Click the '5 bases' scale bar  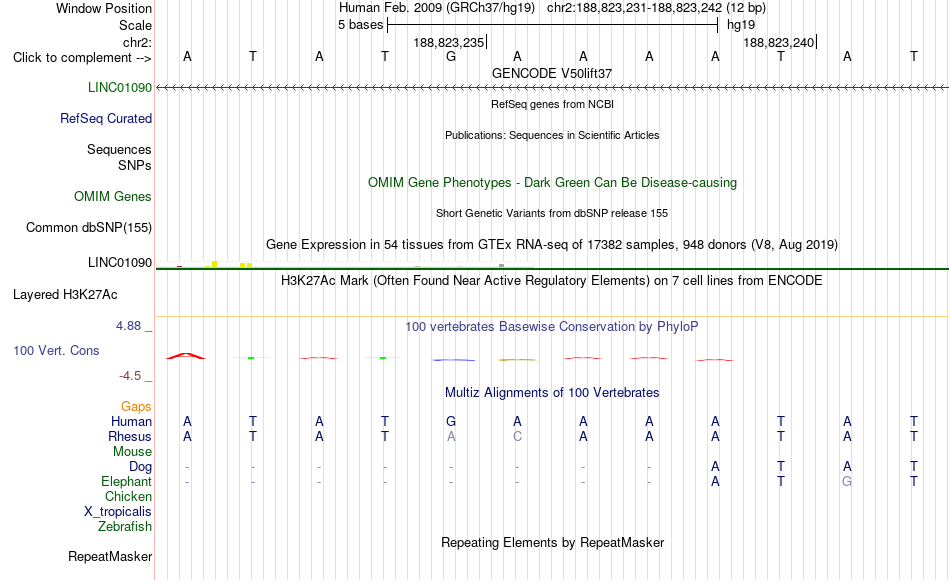pyautogui.click(x=553, y=25)
